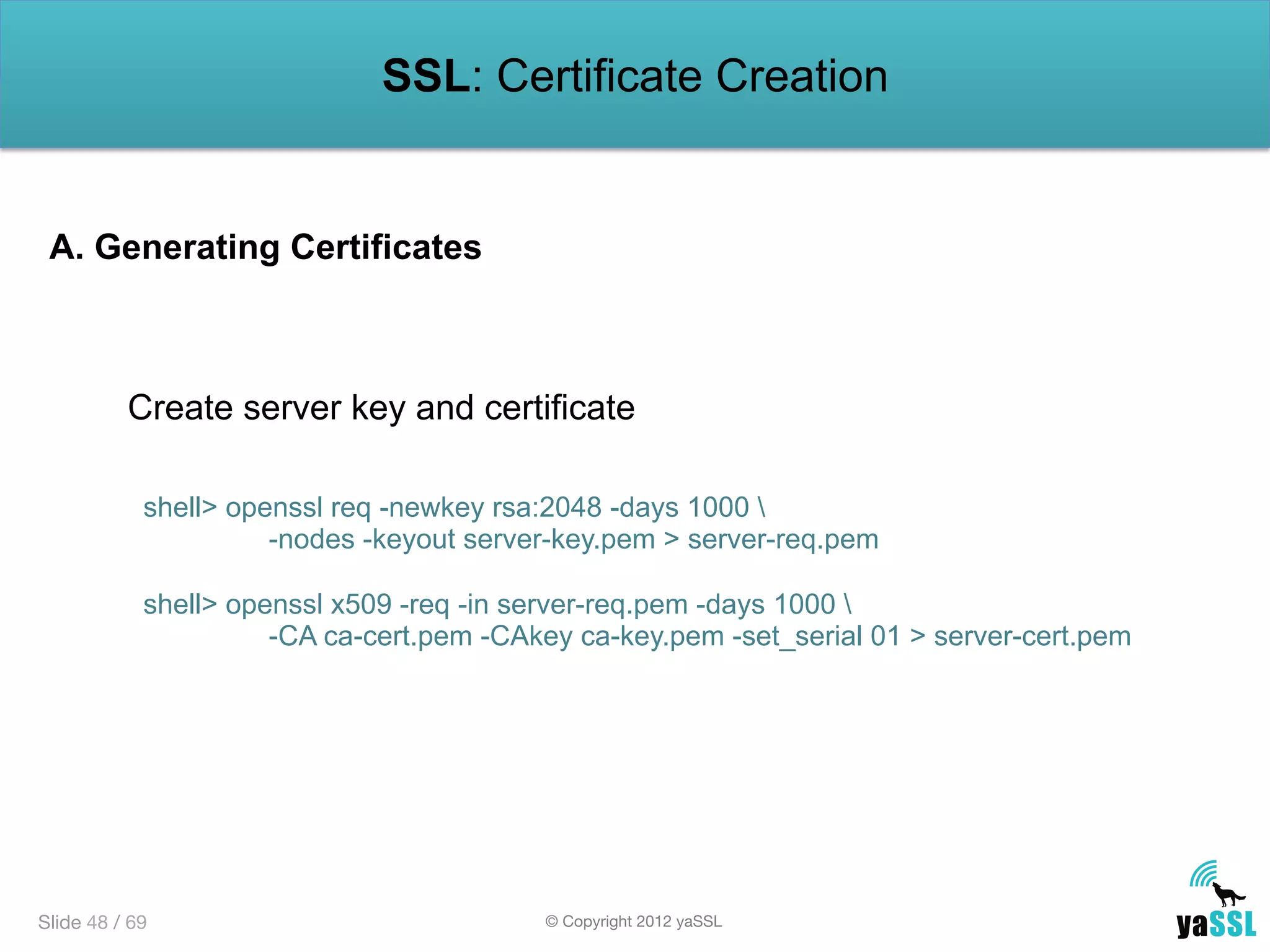Click 'Create server key and certificate' text
Image resolution: width=1270 pixels, height=952 pixels.
pyautogui.click(x=381, y=408)
